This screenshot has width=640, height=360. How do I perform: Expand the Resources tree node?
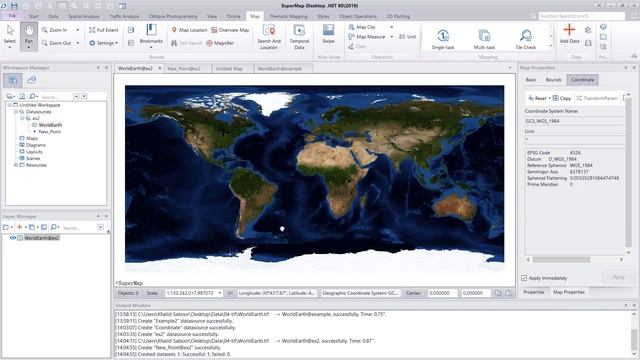click(x=16, y=165)
